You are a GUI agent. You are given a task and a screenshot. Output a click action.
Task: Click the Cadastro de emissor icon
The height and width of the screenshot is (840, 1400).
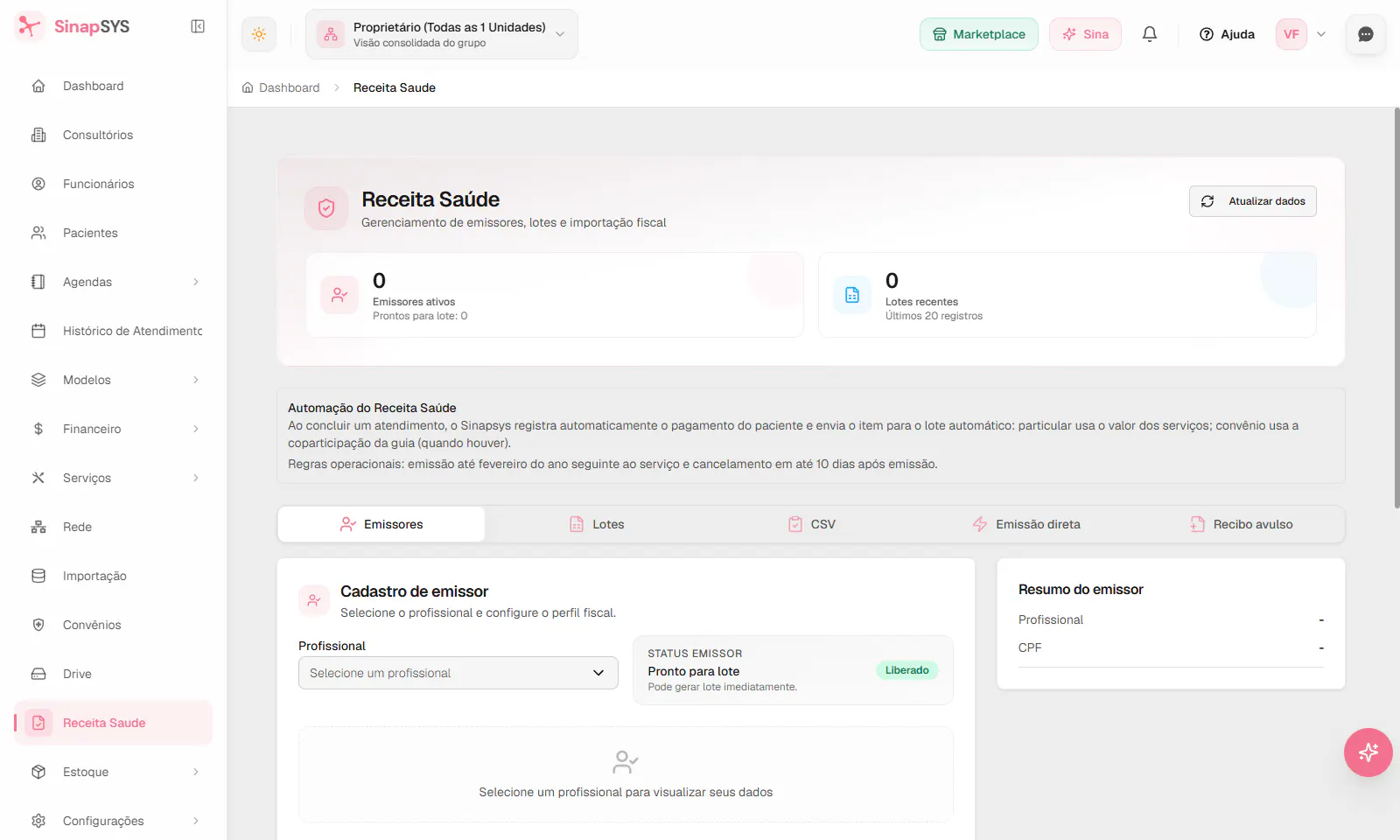click(x=314, y=601)
